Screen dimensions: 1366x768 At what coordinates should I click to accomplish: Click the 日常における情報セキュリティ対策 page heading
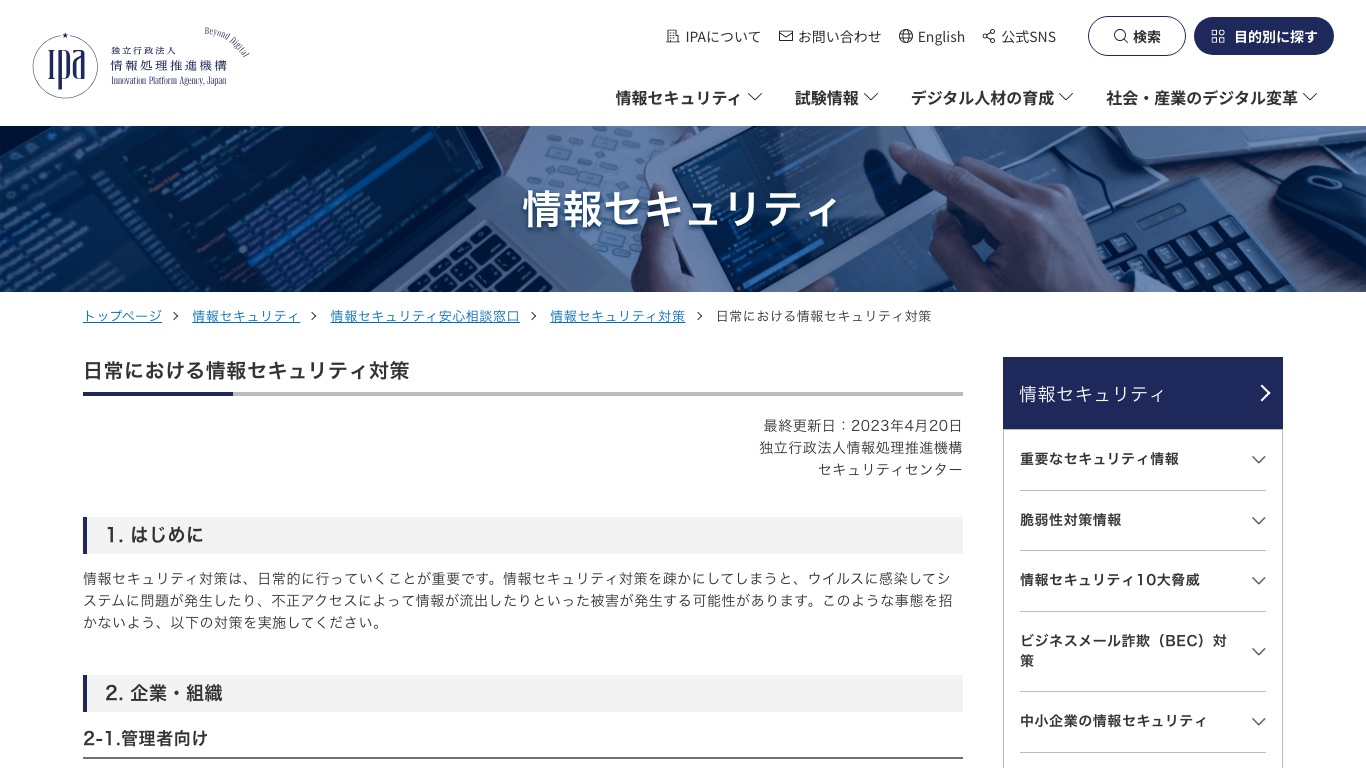pyautogui.click(x=246, y=370)
